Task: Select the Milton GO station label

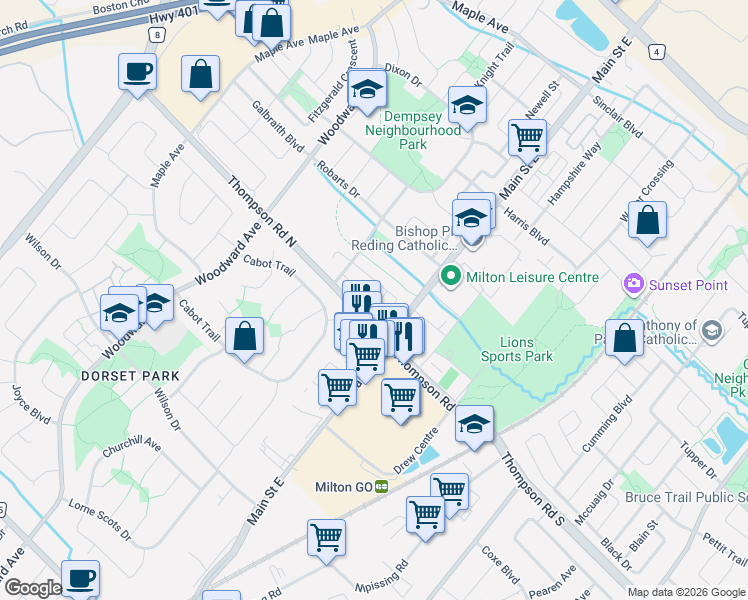Action: [343, 487]
